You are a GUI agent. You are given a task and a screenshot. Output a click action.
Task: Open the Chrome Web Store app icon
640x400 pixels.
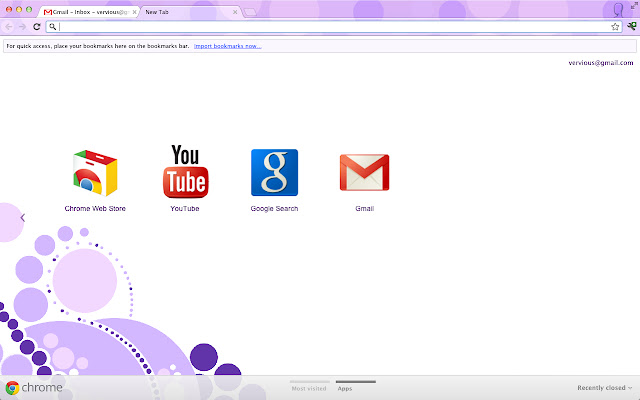coord(95,173)
